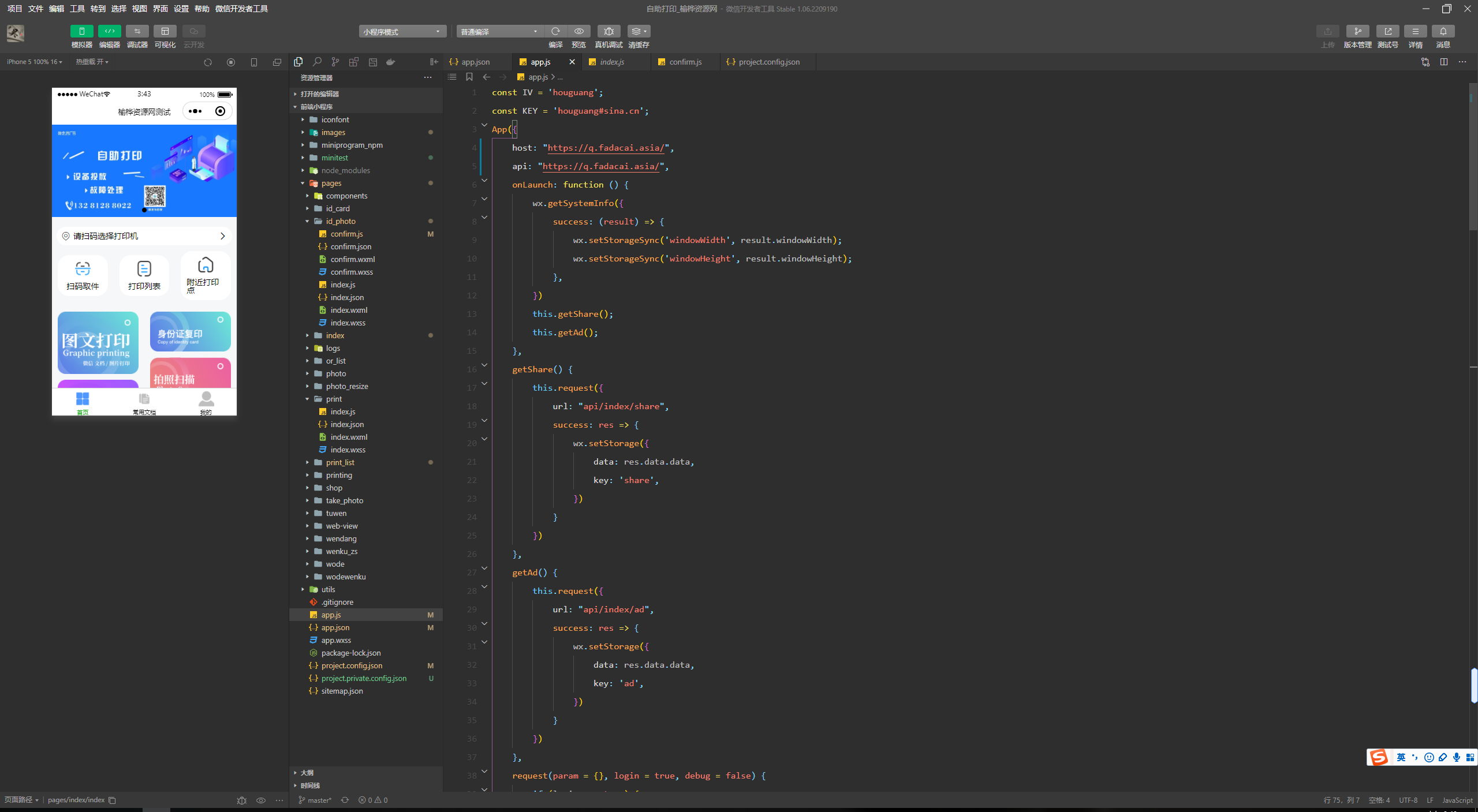Toggle the debugger panel button
Viewport: 1478px width, 812px height.
click(x=137, y=31)
